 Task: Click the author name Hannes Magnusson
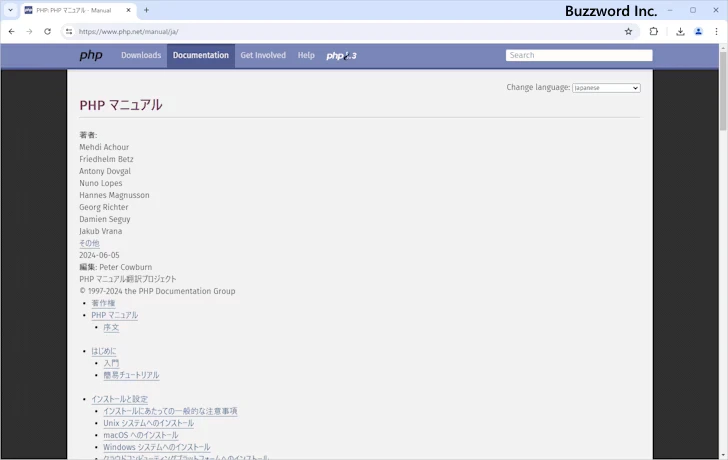point(114,195)
